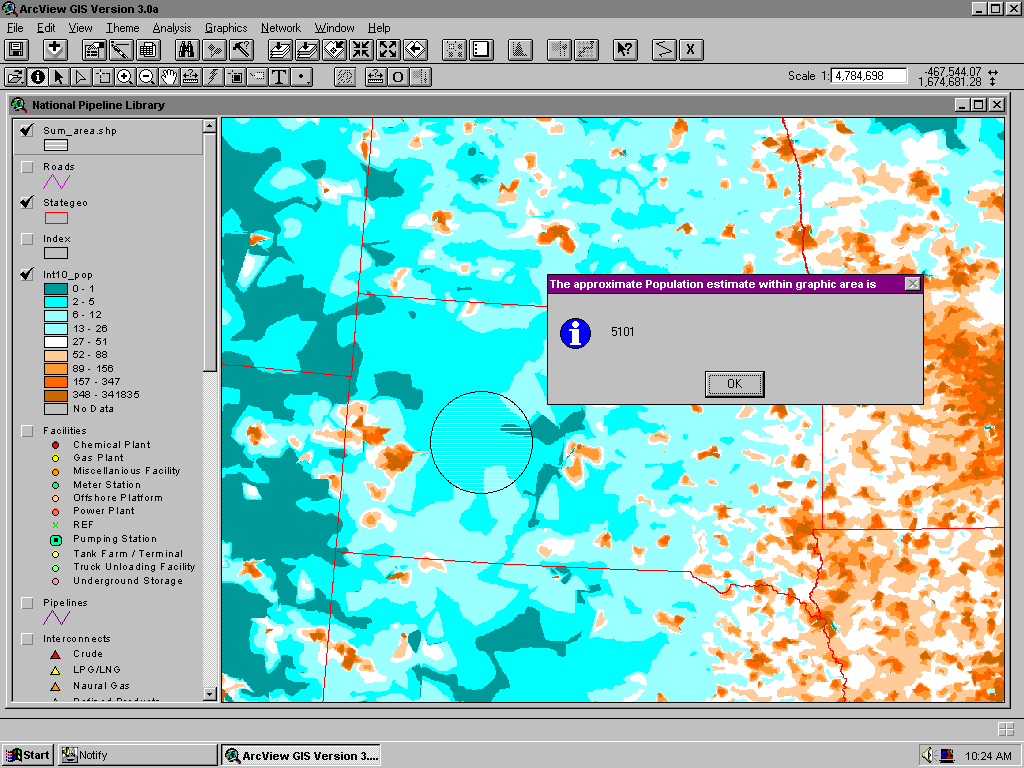1024x768 pixels.
Task: Open the Window menu
Action: [334, 28]
